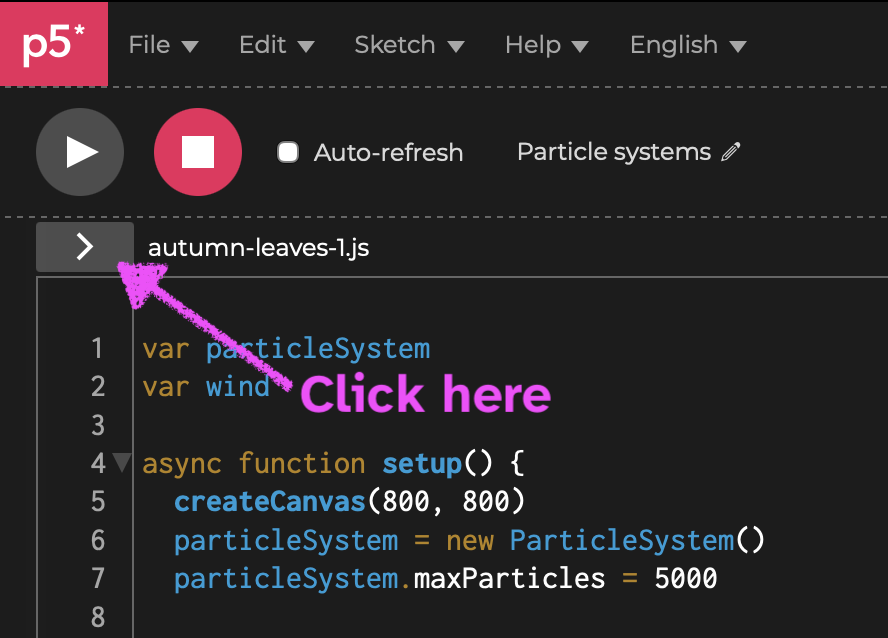This screenshot has width=888, height=638.
Task: Expand the sidebar file list chevron
Action: pyautogui.click(x=85, y=247)
